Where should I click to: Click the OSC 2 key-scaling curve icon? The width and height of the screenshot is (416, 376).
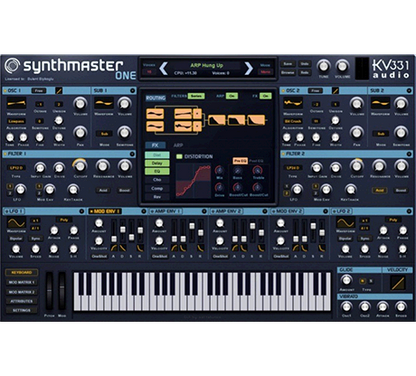click(335, 91)
